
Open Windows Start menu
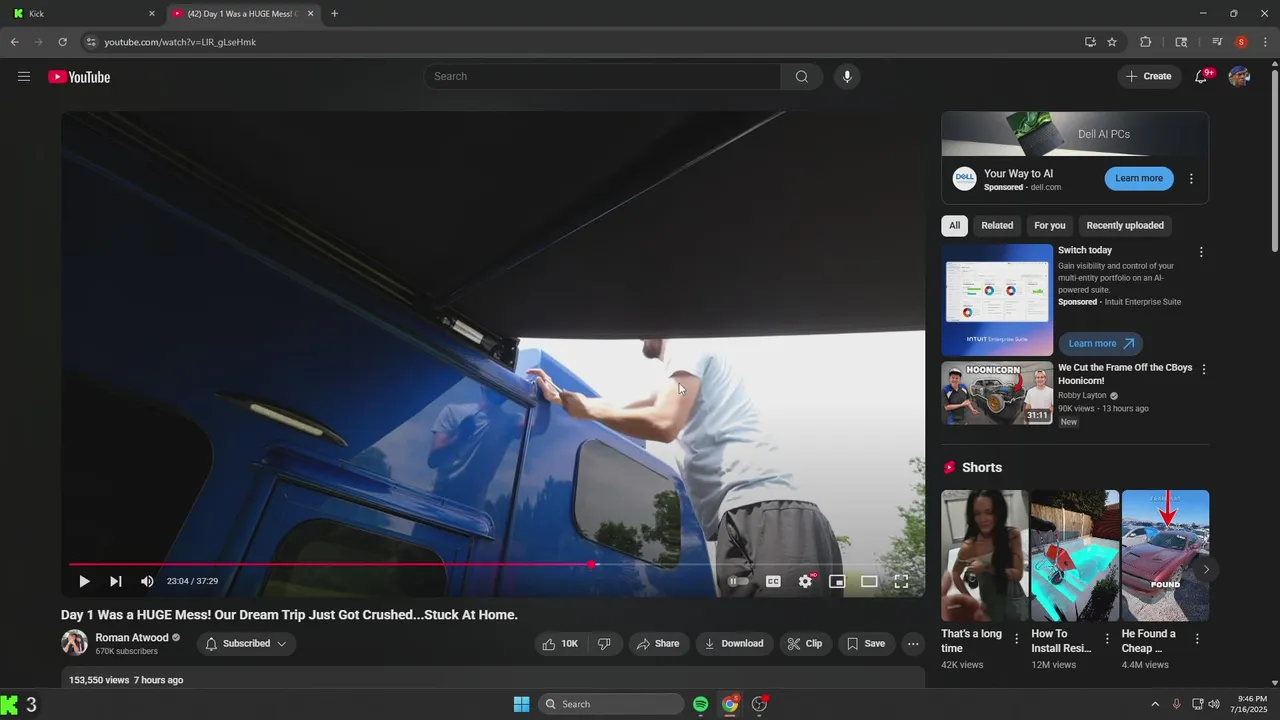tap(521, 704)
